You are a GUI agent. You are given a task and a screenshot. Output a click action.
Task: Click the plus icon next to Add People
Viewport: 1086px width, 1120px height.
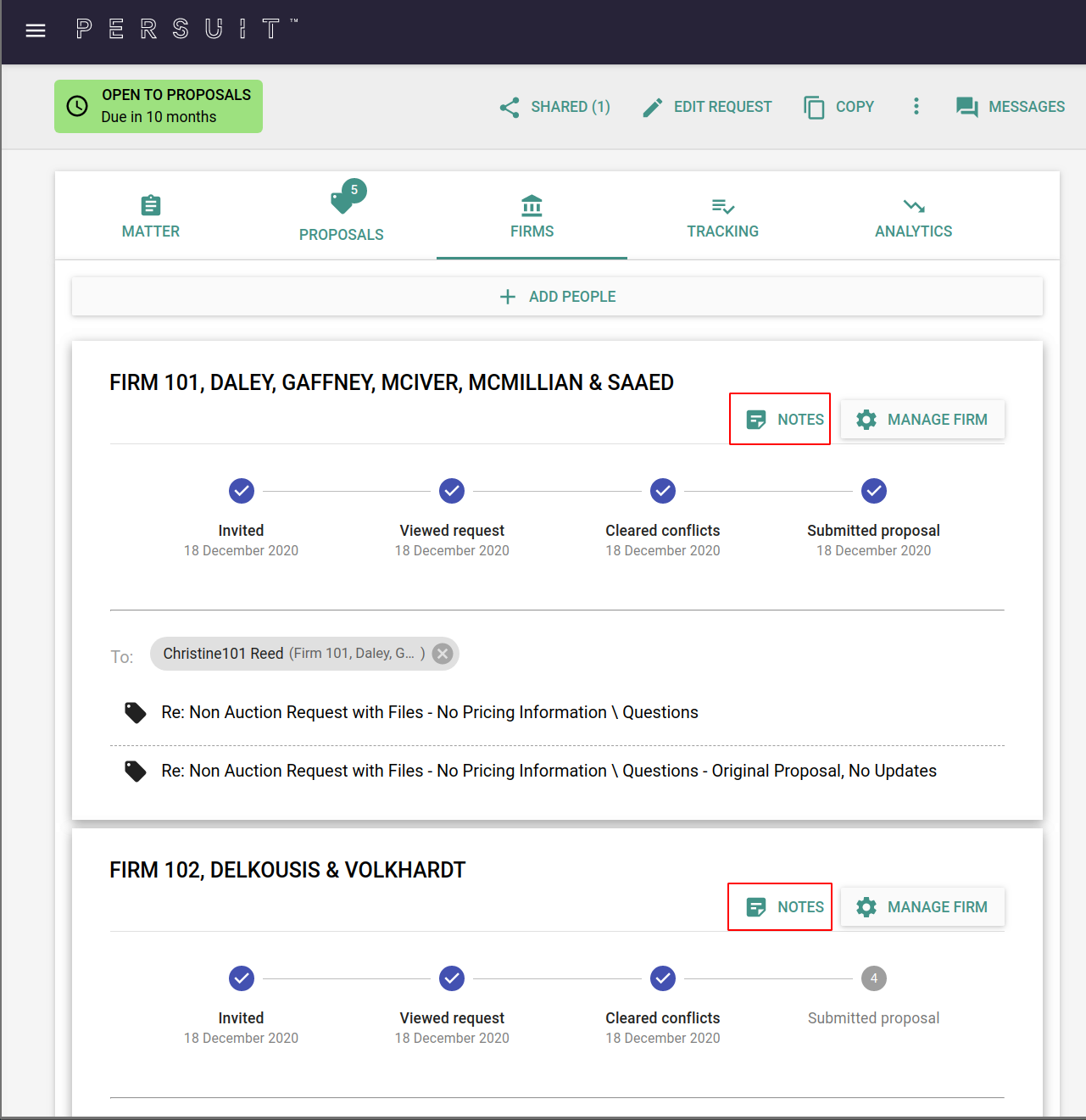[508, 297]
